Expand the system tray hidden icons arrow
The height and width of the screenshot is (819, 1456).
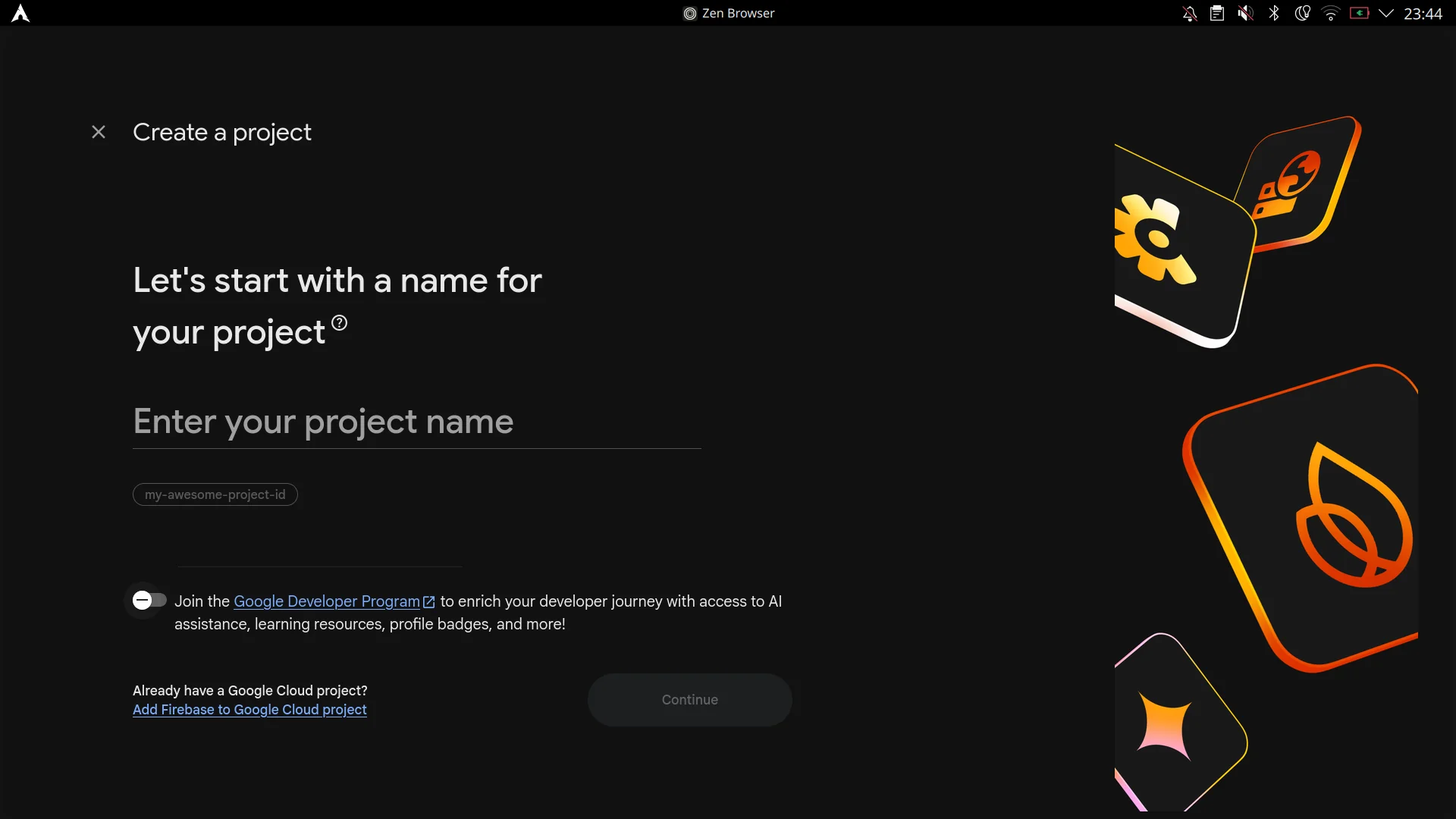pyautogui.click(x=1386, y=13)
